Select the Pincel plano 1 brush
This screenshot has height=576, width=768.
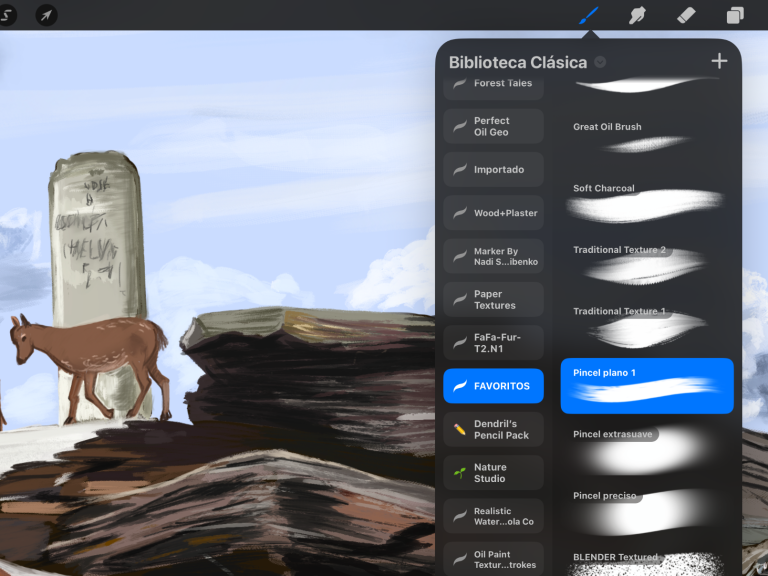click(x=647, y=386)
